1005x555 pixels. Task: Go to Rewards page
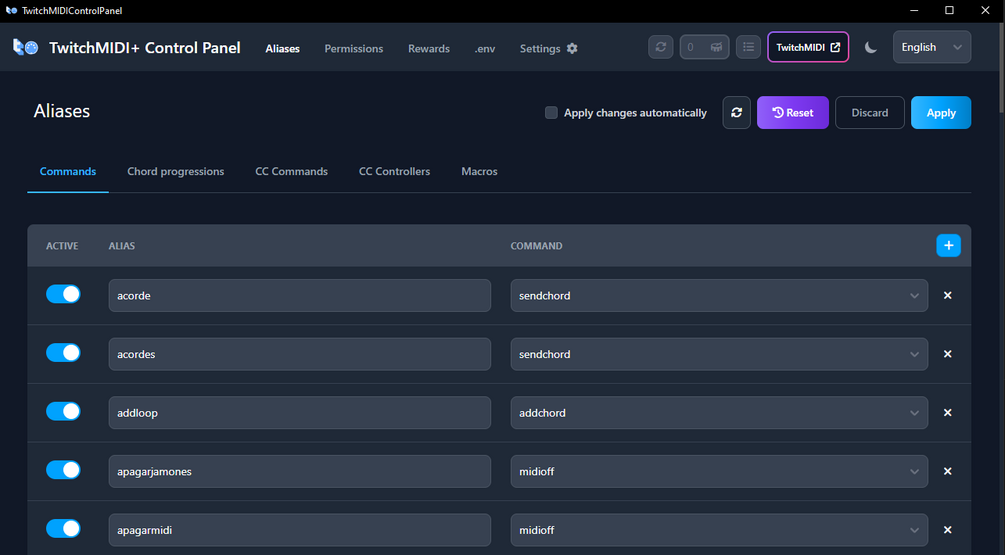tap(429, 49)
